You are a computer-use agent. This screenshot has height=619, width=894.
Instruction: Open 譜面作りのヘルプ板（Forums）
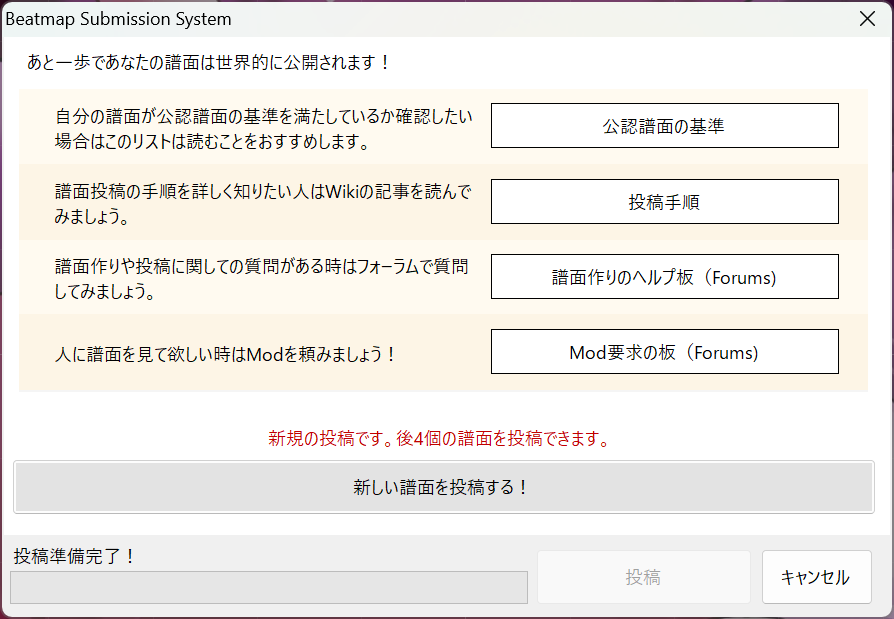click(664, 277)
